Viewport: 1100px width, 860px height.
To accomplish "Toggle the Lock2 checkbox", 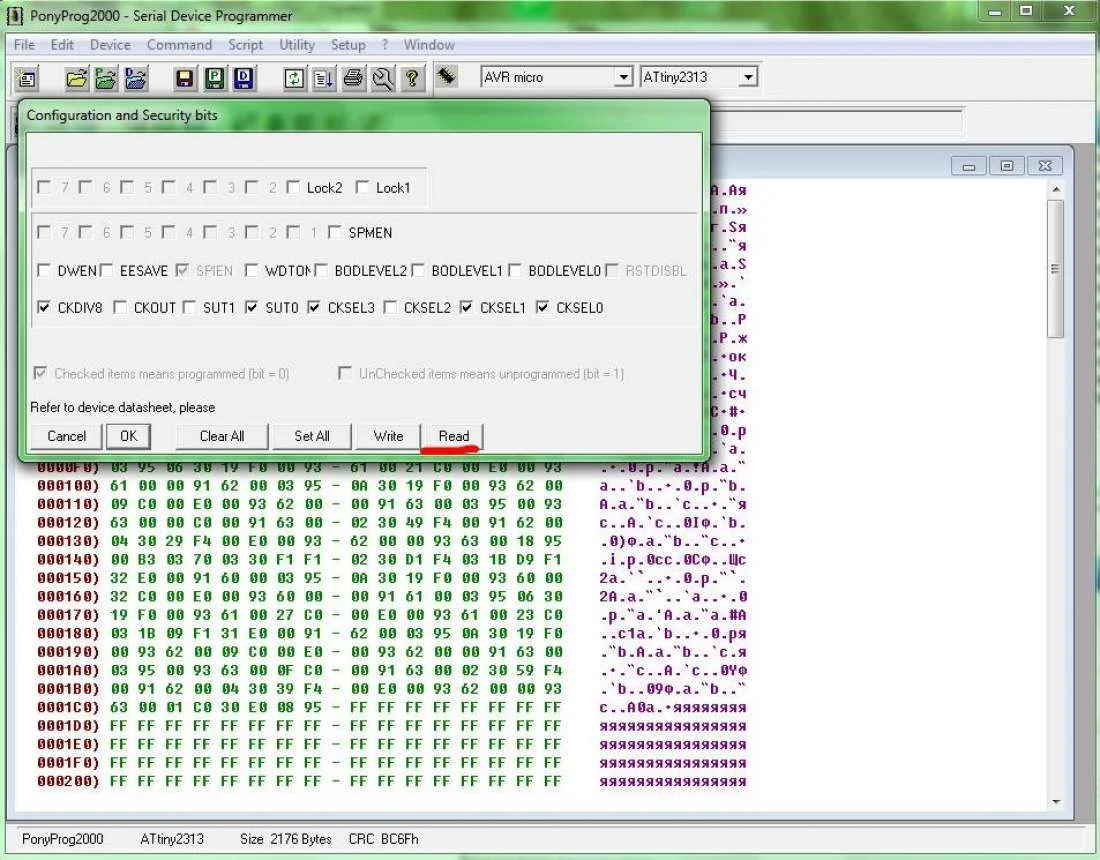I will click(293, 187).
